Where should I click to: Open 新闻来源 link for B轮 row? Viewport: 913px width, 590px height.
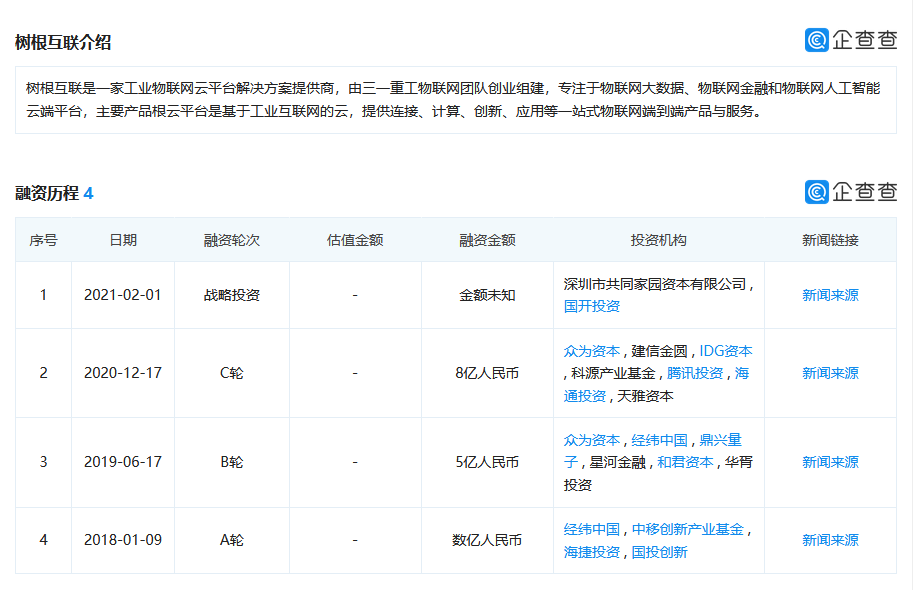tap(830, 462)
